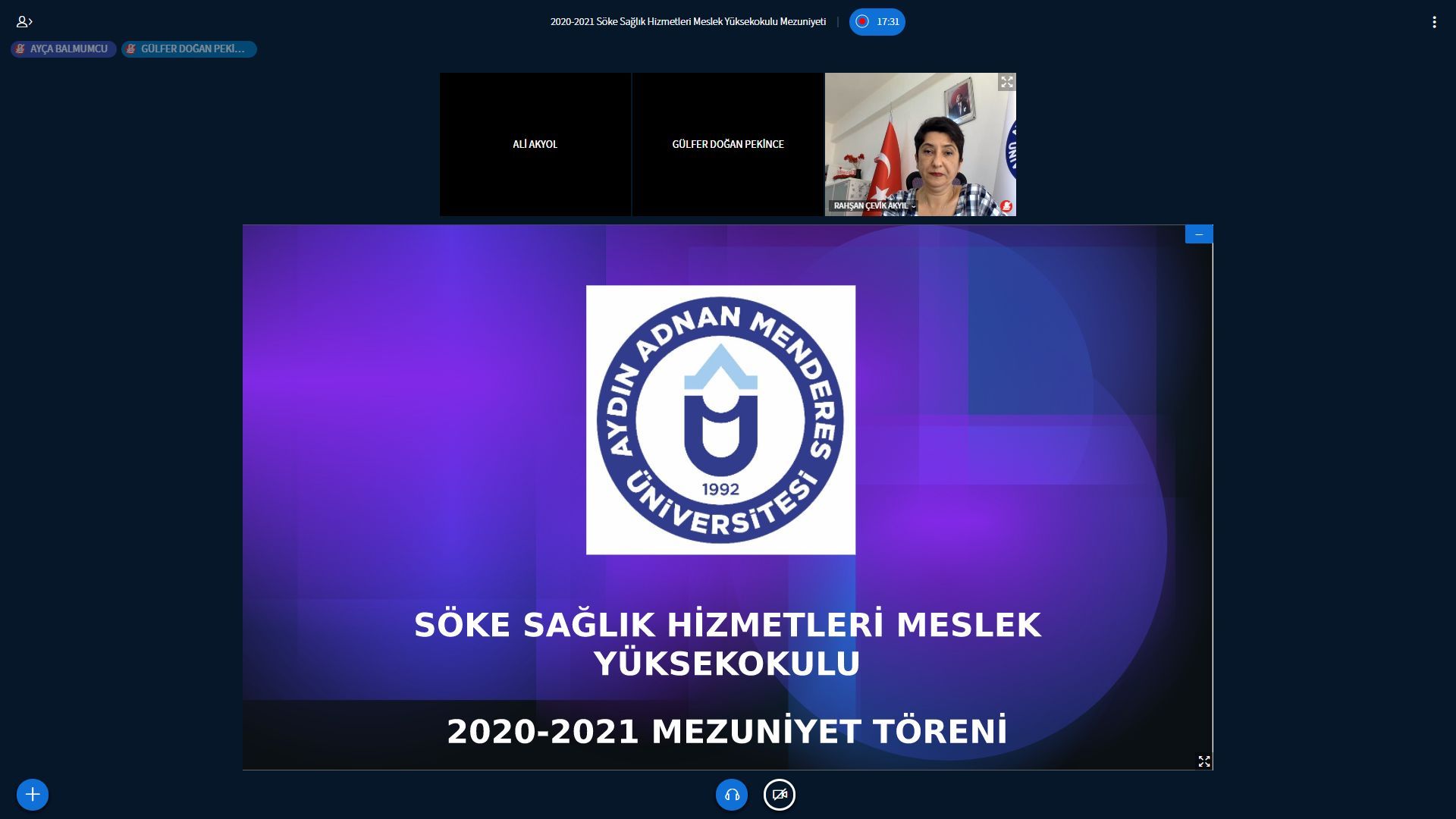Screen dimensions: 1456x819
Task: Select the ALİ AKYOL video tile
Action: click(535, 144)
